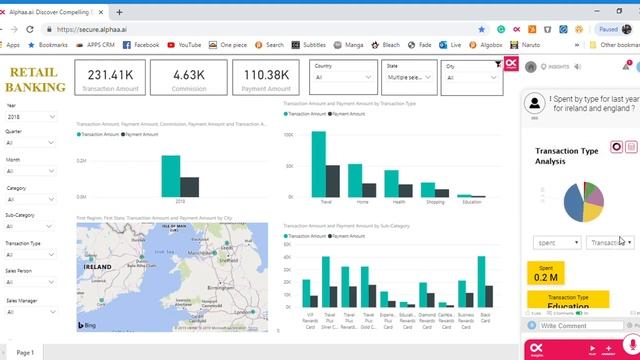Open notifications bell with red badge
The image size is (640, 360).
[627, 66]
